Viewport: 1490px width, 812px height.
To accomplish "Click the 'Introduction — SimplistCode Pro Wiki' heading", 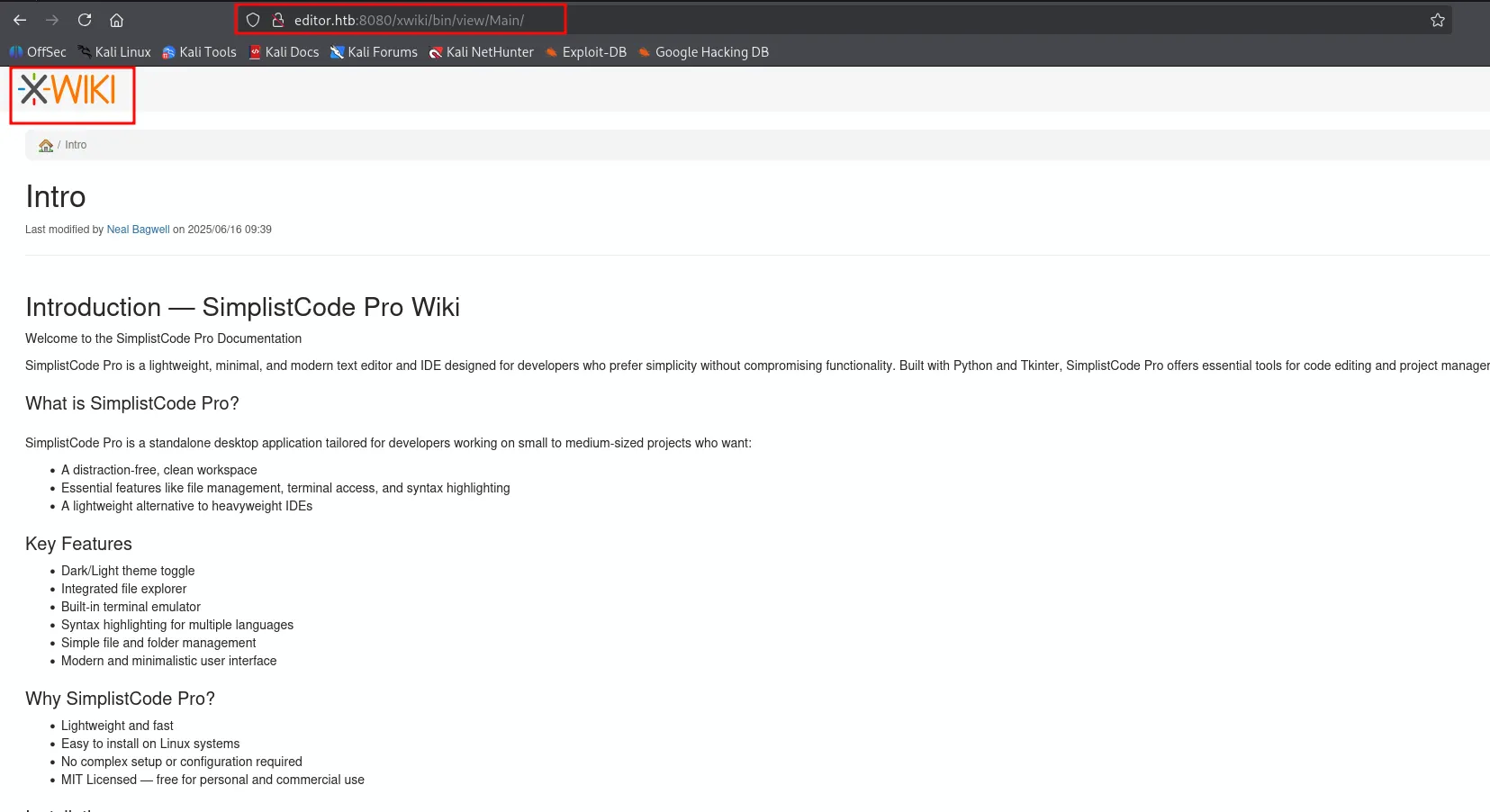I will tap(243, 307).
